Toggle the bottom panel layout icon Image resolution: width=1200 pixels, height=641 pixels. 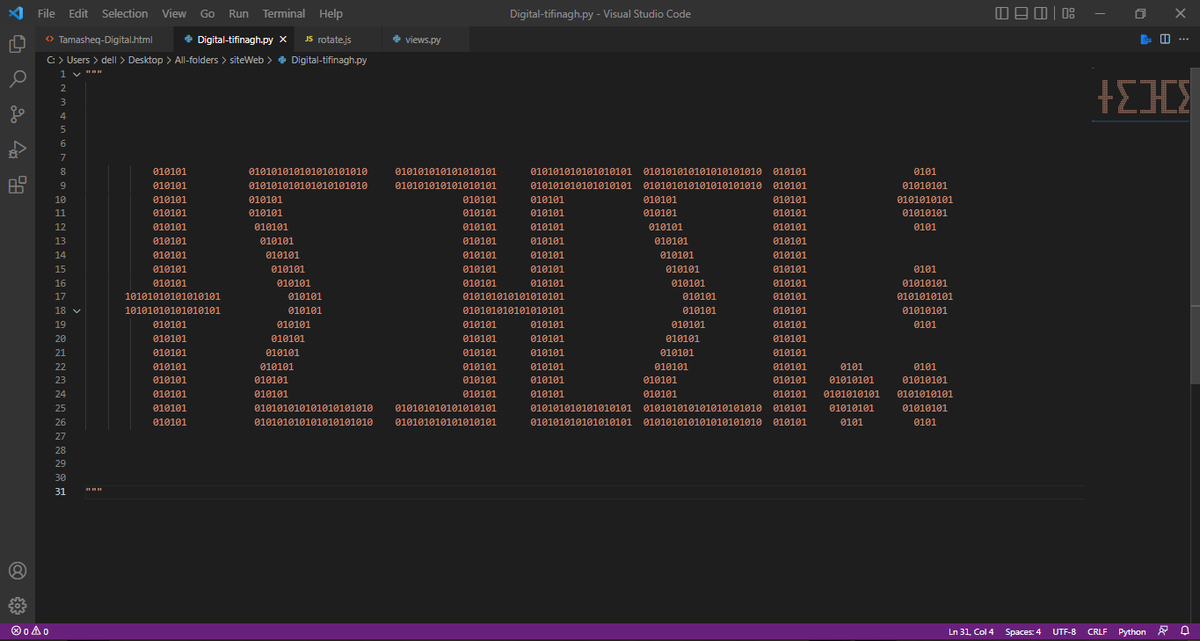point(1022,14)
